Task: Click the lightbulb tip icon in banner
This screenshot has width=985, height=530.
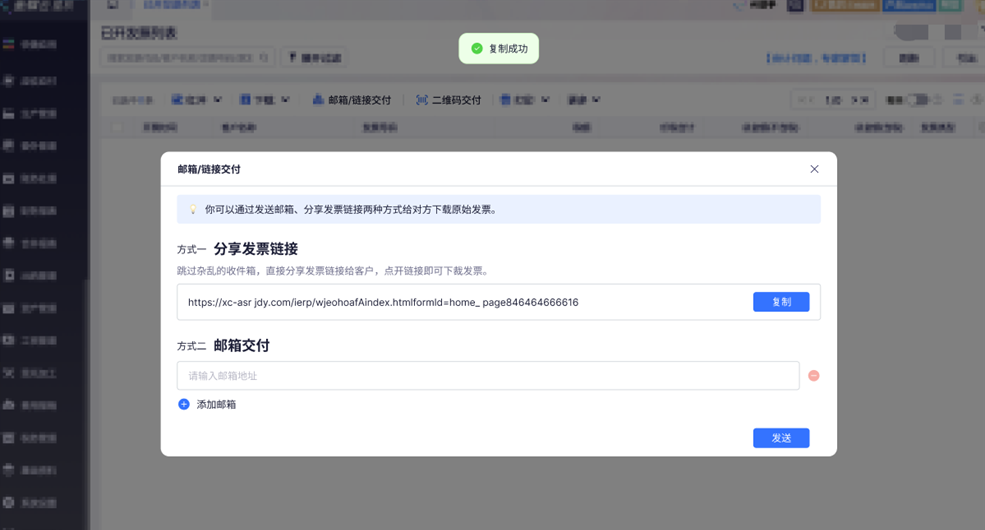Action: click(x=193, y=210)
